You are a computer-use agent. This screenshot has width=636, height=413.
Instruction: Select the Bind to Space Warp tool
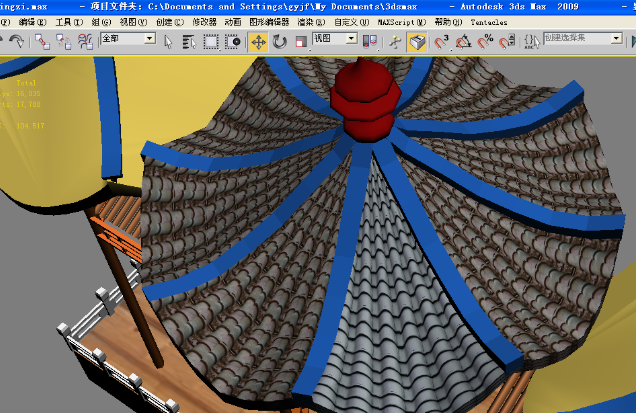85,41
